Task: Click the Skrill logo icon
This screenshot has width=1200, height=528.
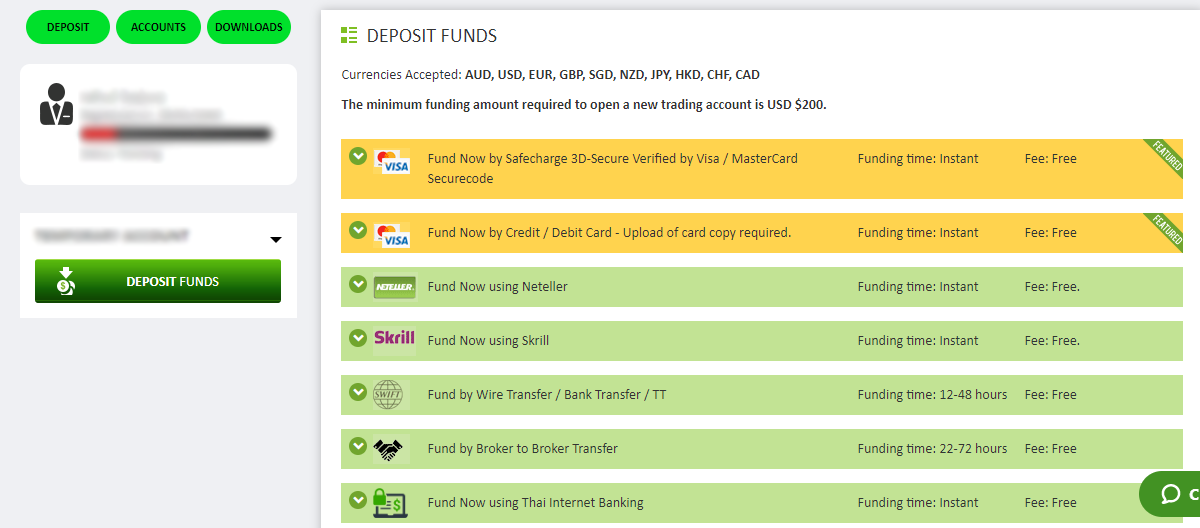Action: [394, 339]
